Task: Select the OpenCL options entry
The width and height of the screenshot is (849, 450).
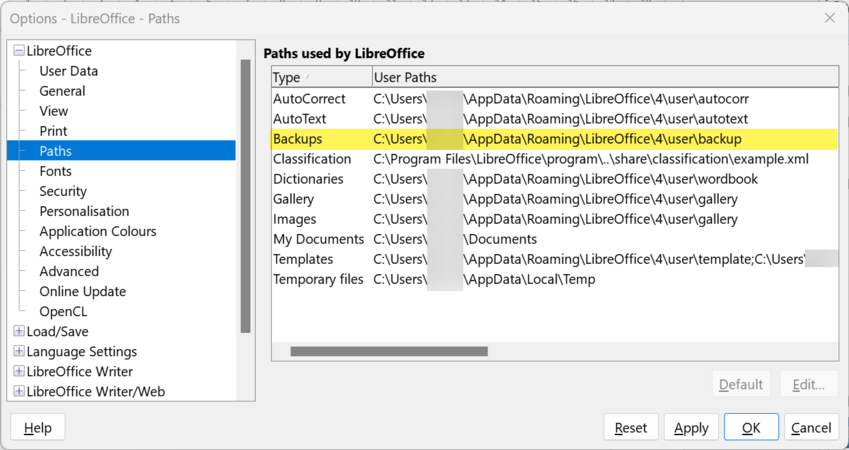Action: coord(63,311)
